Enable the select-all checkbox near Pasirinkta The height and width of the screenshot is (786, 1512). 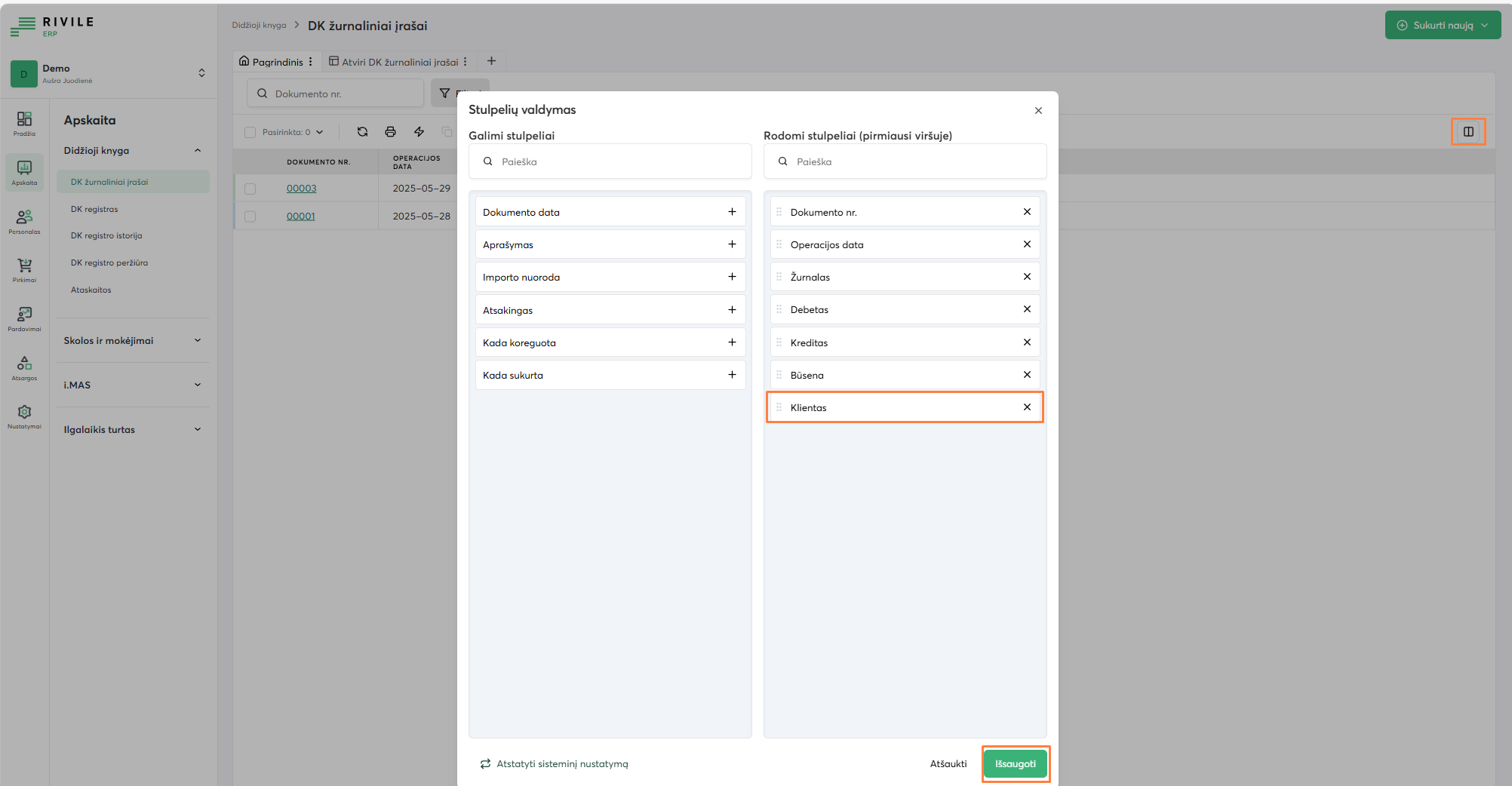[250, 131]
